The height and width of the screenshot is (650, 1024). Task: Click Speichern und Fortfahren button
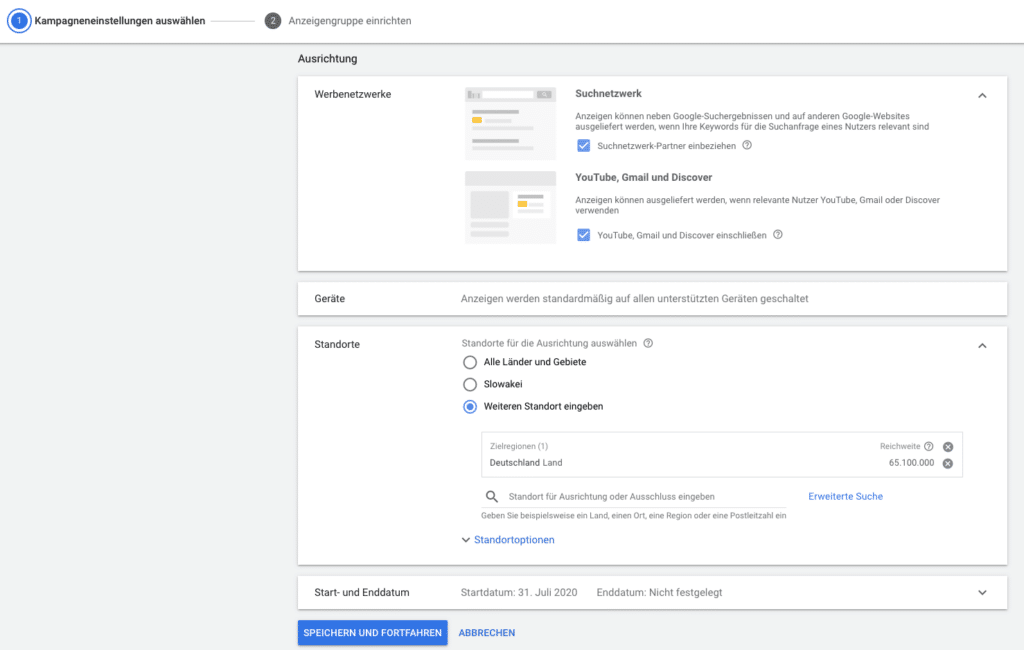coord(373,632)
